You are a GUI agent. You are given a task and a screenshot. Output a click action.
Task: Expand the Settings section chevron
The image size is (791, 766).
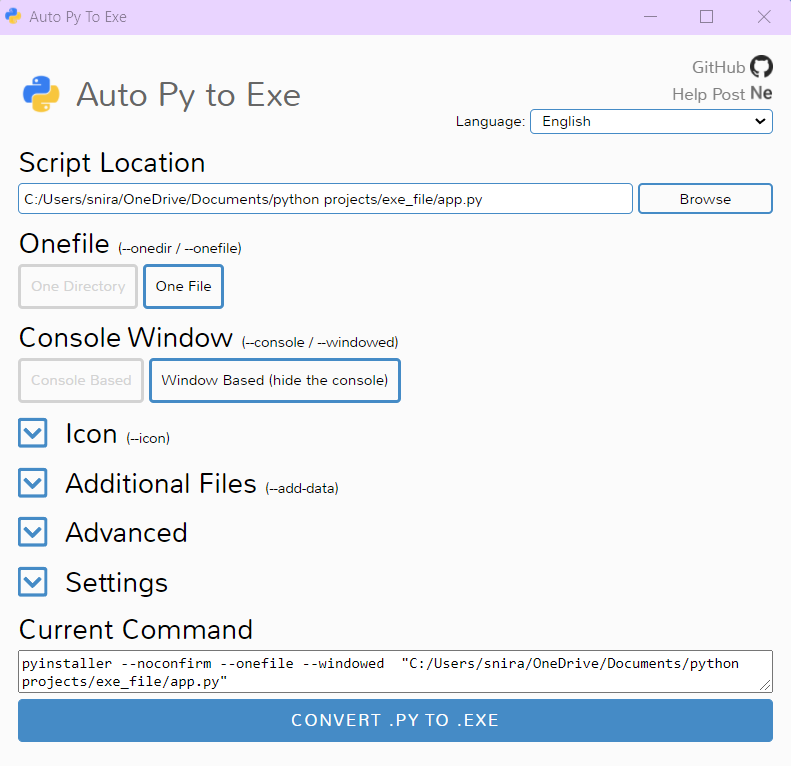33,582
